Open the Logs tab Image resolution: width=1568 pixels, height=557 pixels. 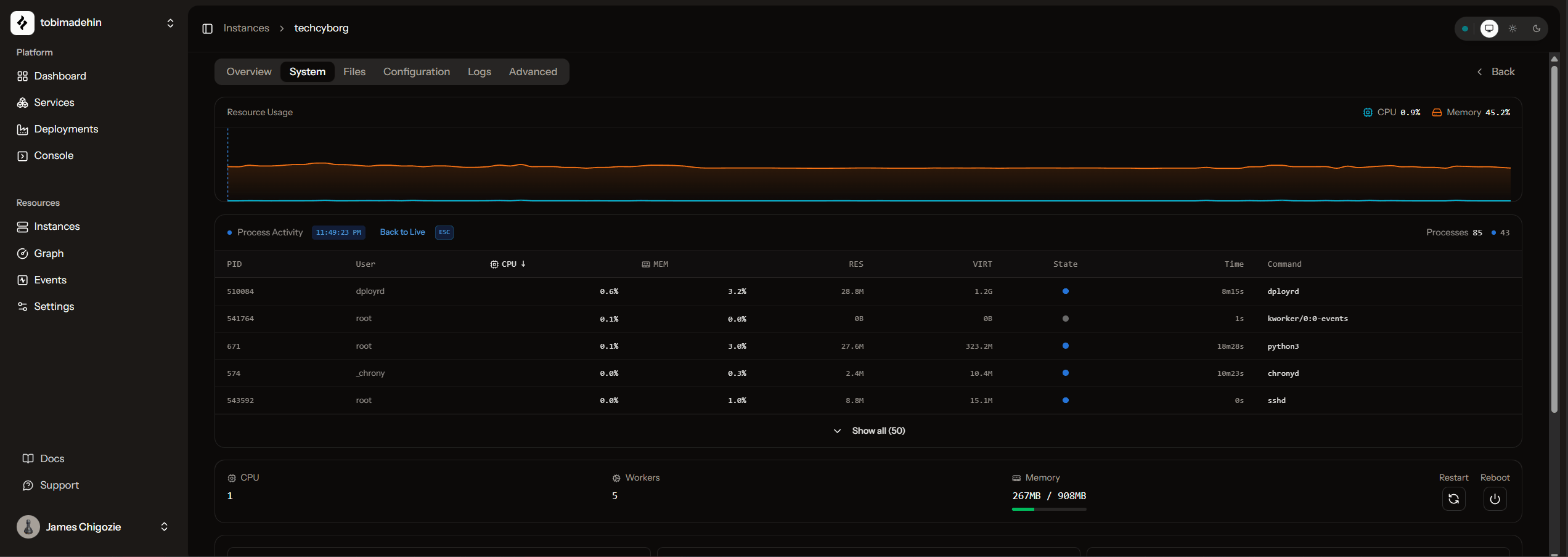click(479, 71)
